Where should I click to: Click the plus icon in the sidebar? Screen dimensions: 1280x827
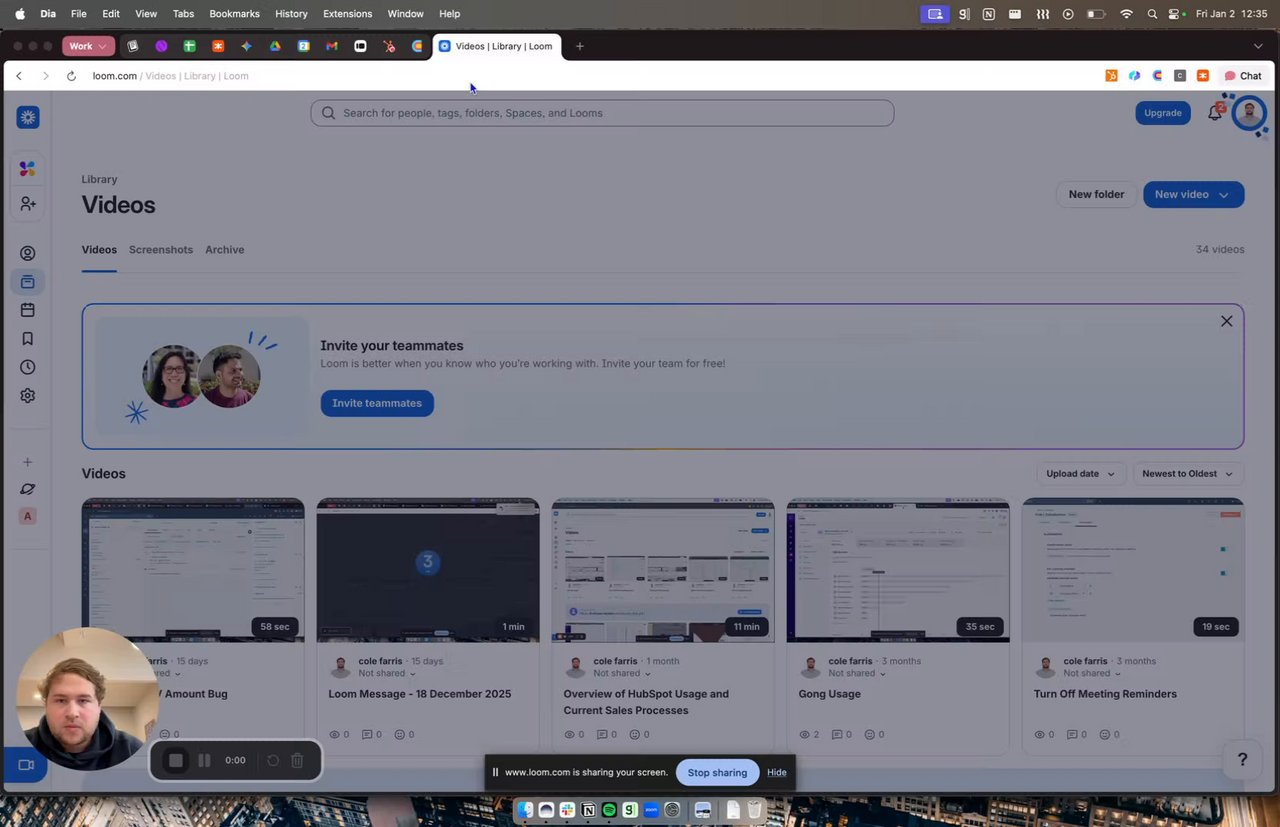click(x=28, y=462)
